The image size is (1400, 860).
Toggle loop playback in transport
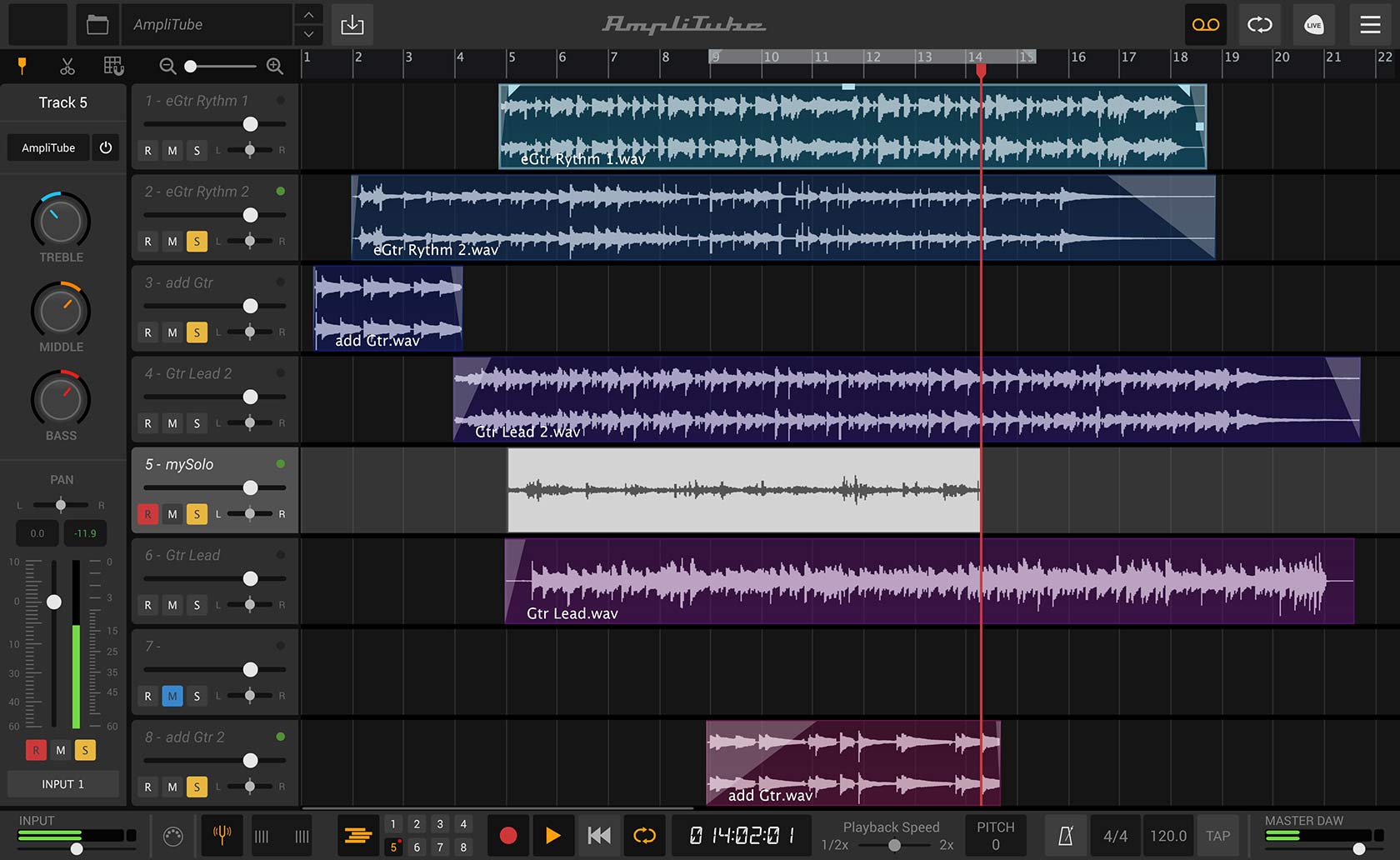(644, 835)
